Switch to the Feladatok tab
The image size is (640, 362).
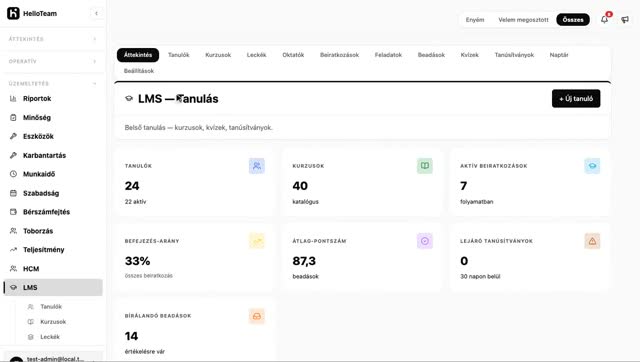pos(388,55)
